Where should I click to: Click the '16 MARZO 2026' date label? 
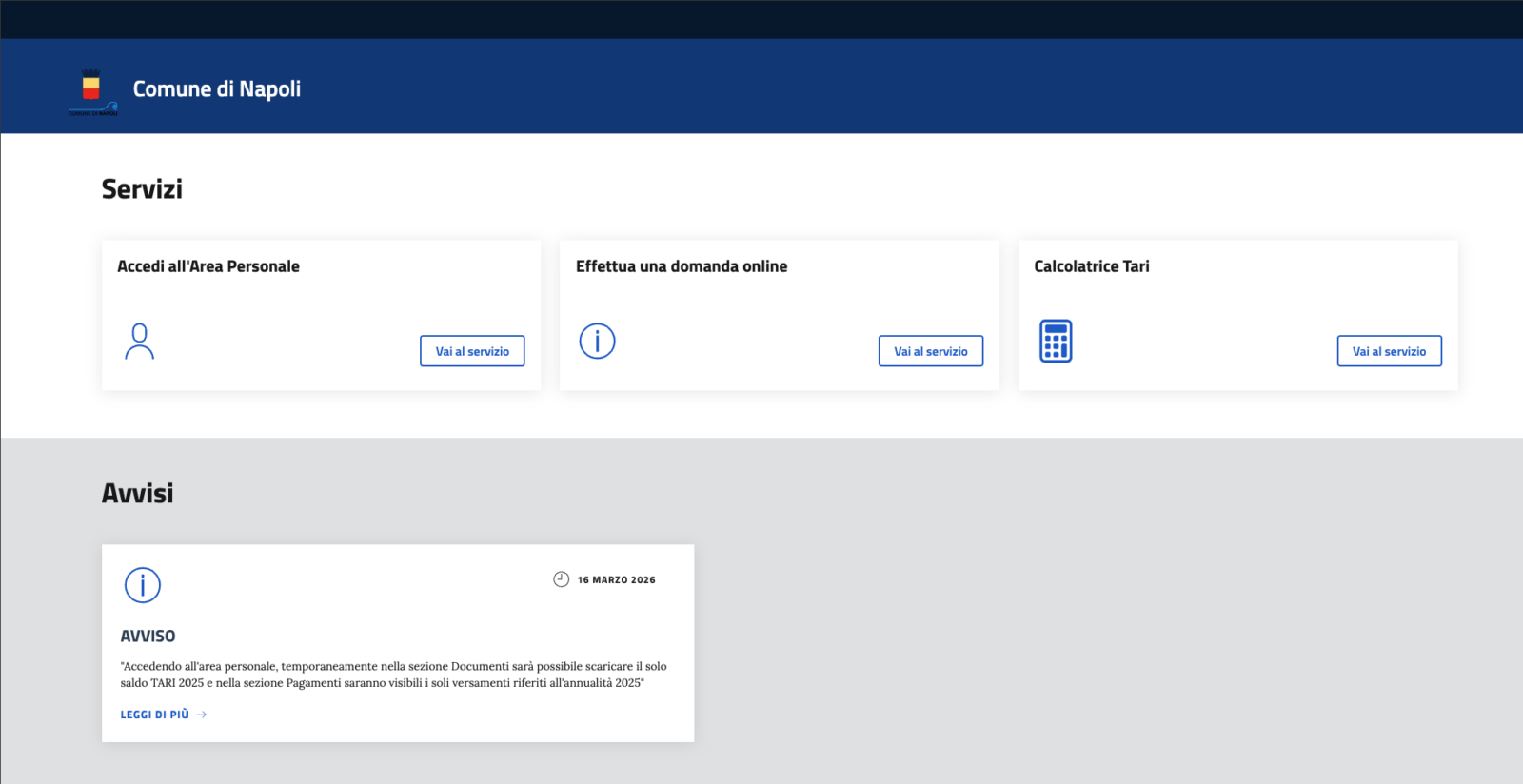pyautogui.click(x=616, y=579)
